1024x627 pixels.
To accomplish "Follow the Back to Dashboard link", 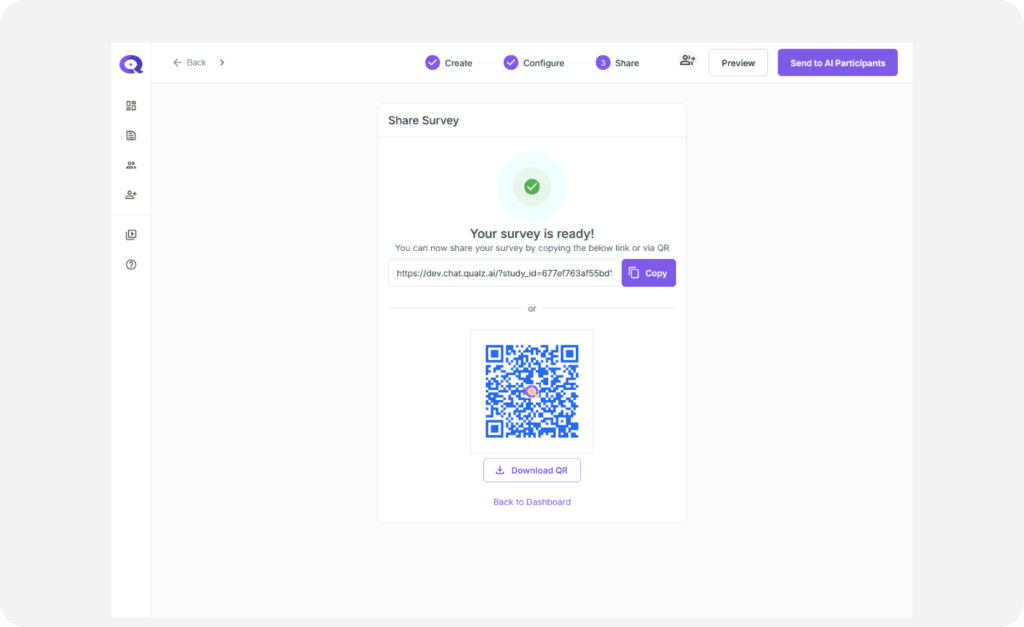I will pyautogui.click(x=531, y=502).
